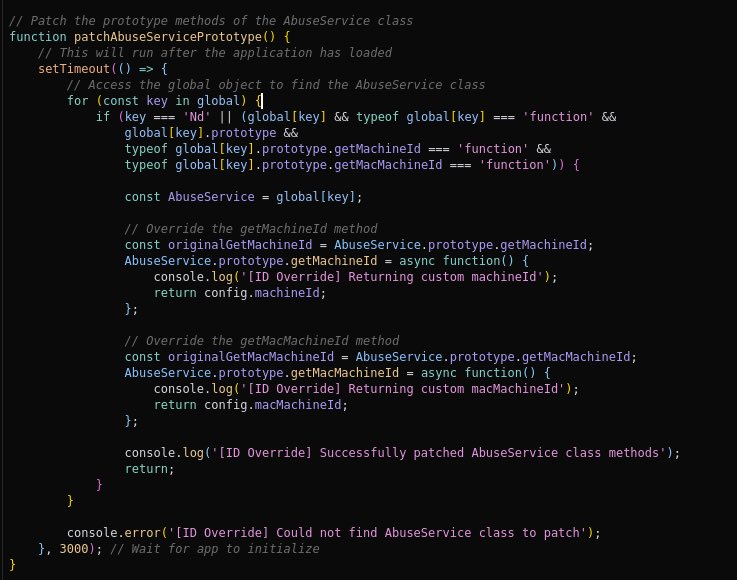Click comment "Override the getMacMachineId method"
Screen dimensions: 737x580
262,340
